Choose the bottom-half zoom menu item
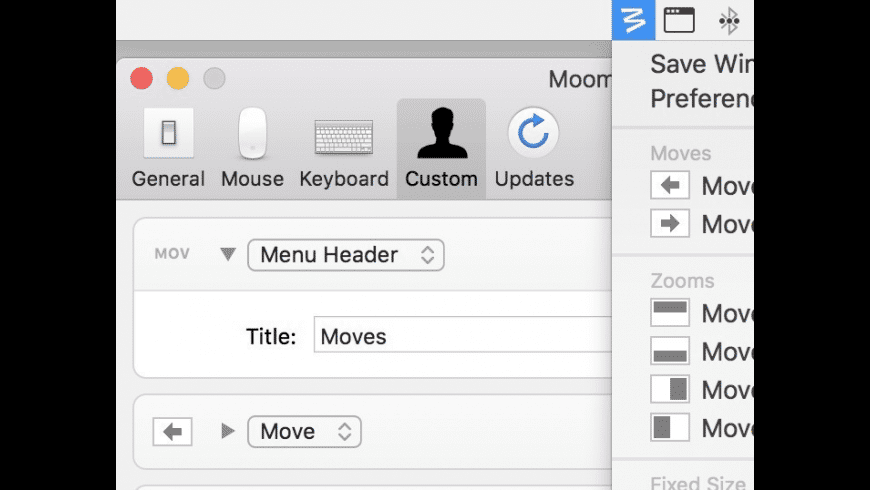This screenshot has width=870, height=490. (702, 351)
